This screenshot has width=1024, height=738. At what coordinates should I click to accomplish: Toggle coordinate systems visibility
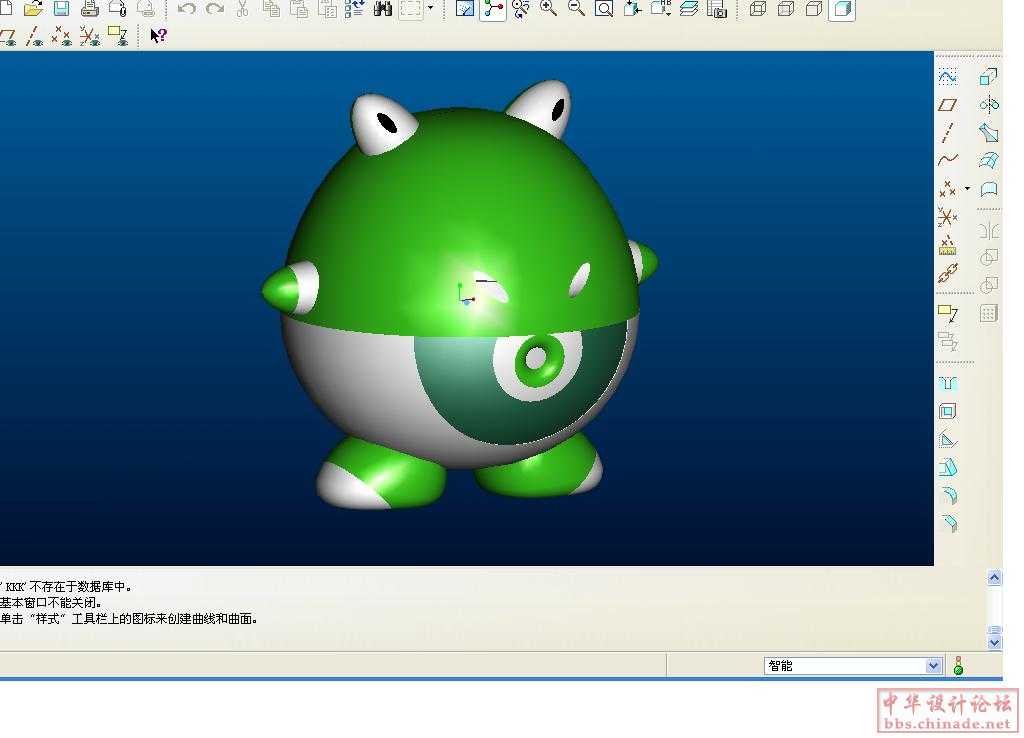tap(89, 36)
